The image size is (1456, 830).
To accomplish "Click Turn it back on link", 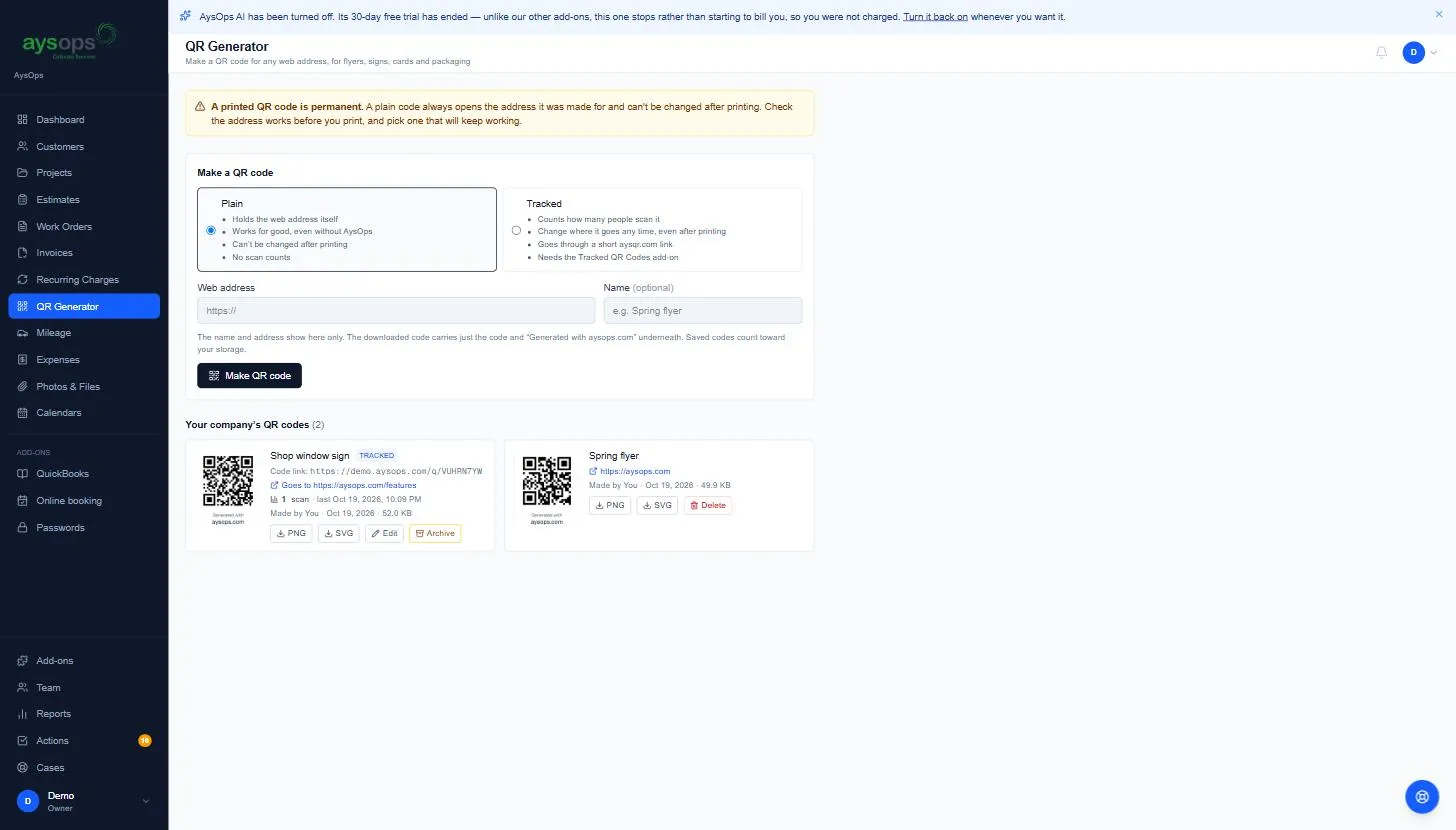I will click(x=935, y=17).
